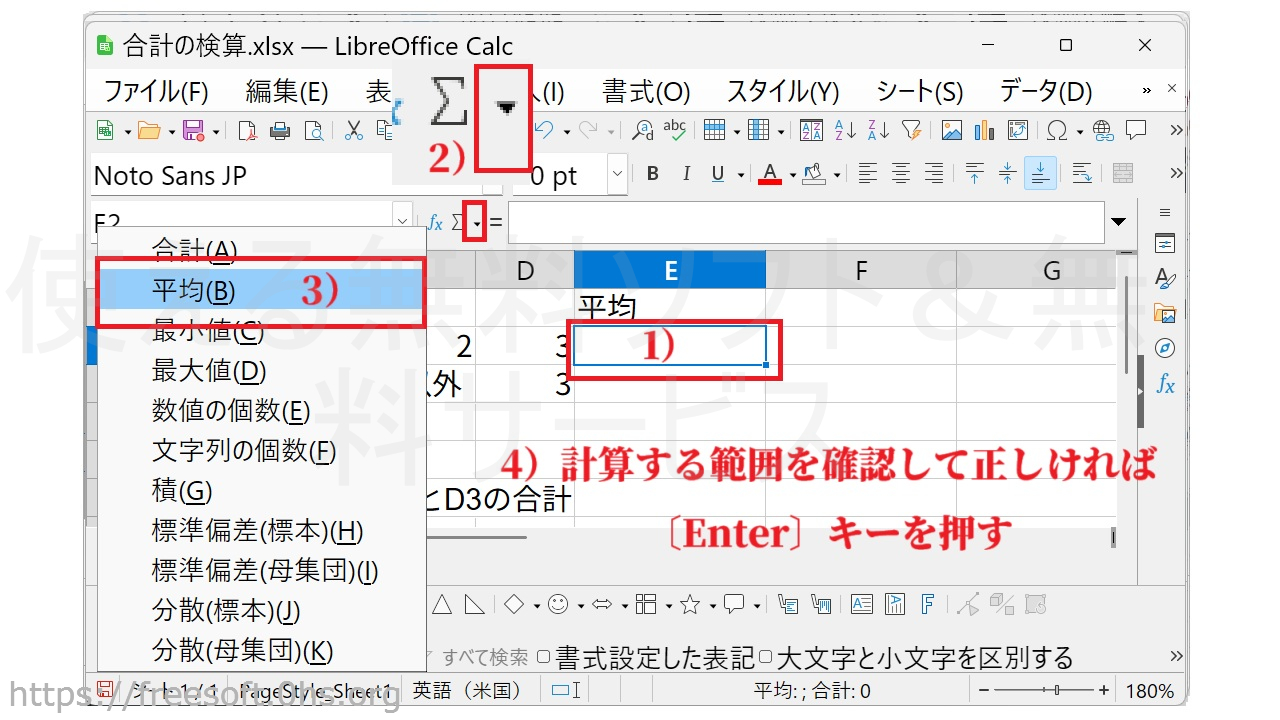Insert a smiley face symbol shape
Screen dimensions: 1280x720
558,604
